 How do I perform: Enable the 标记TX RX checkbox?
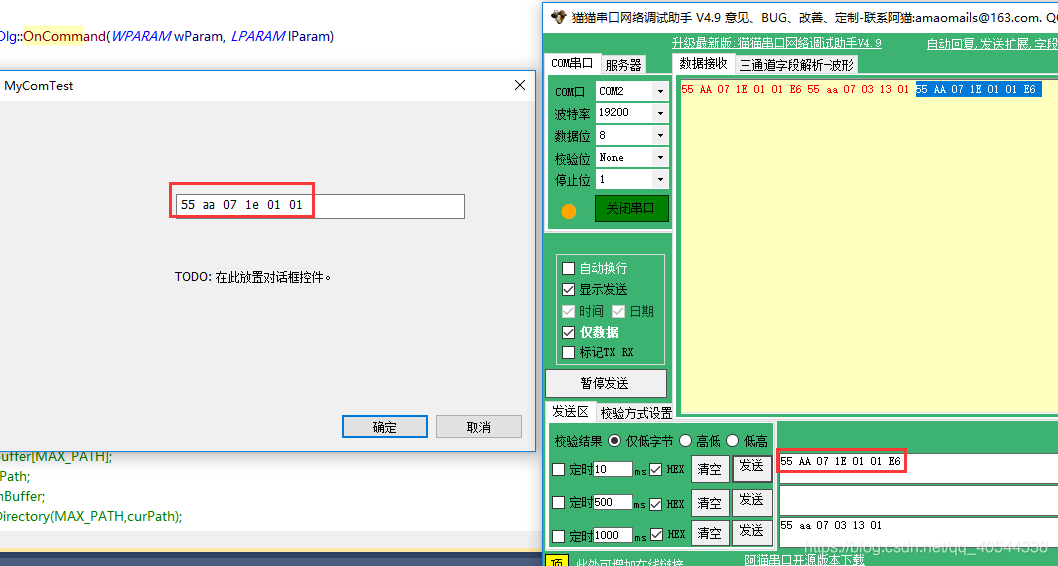tap(568, 352)
